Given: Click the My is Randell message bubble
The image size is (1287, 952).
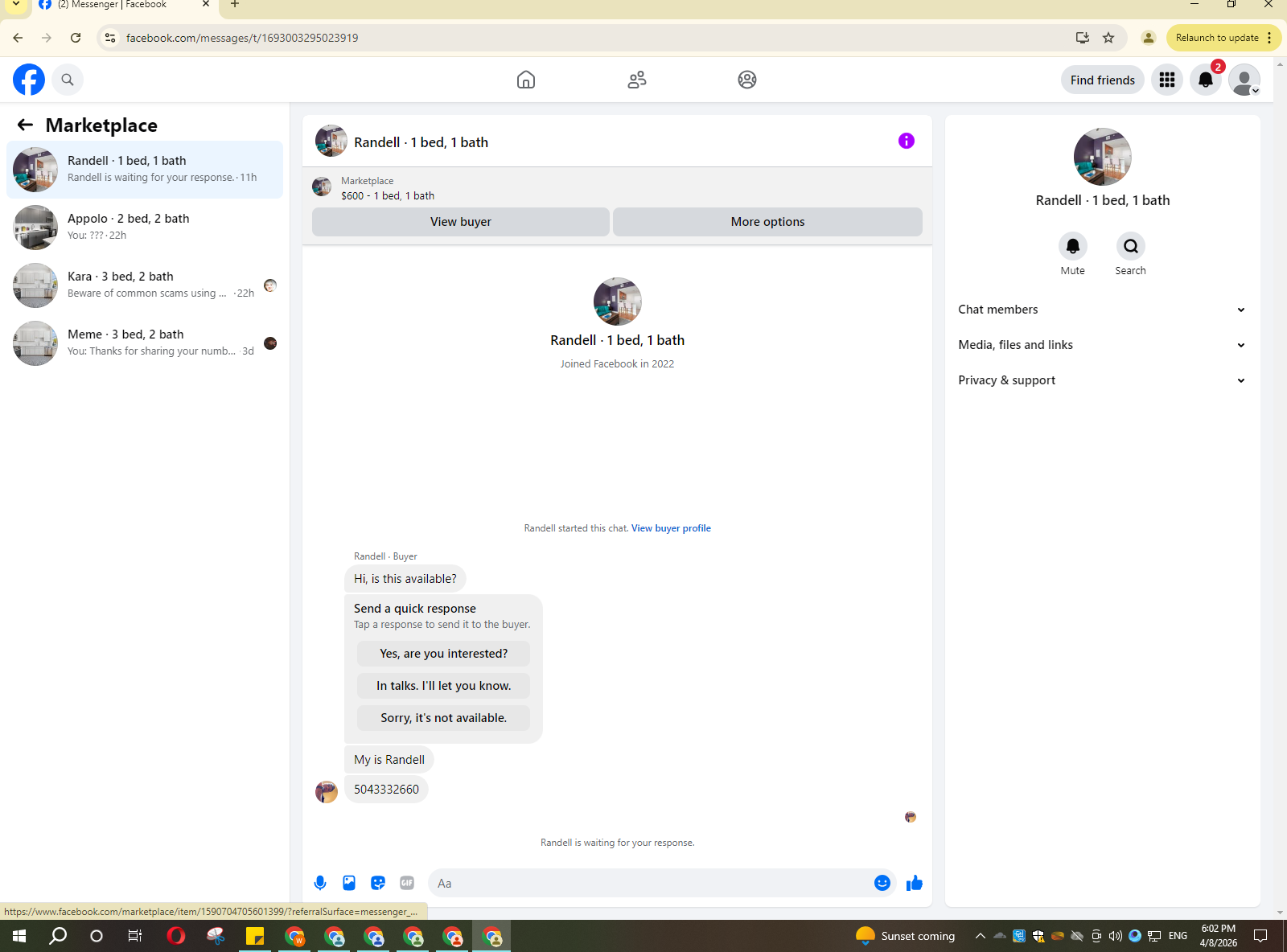Looking at the screenshot, I should tap(389, 760).
